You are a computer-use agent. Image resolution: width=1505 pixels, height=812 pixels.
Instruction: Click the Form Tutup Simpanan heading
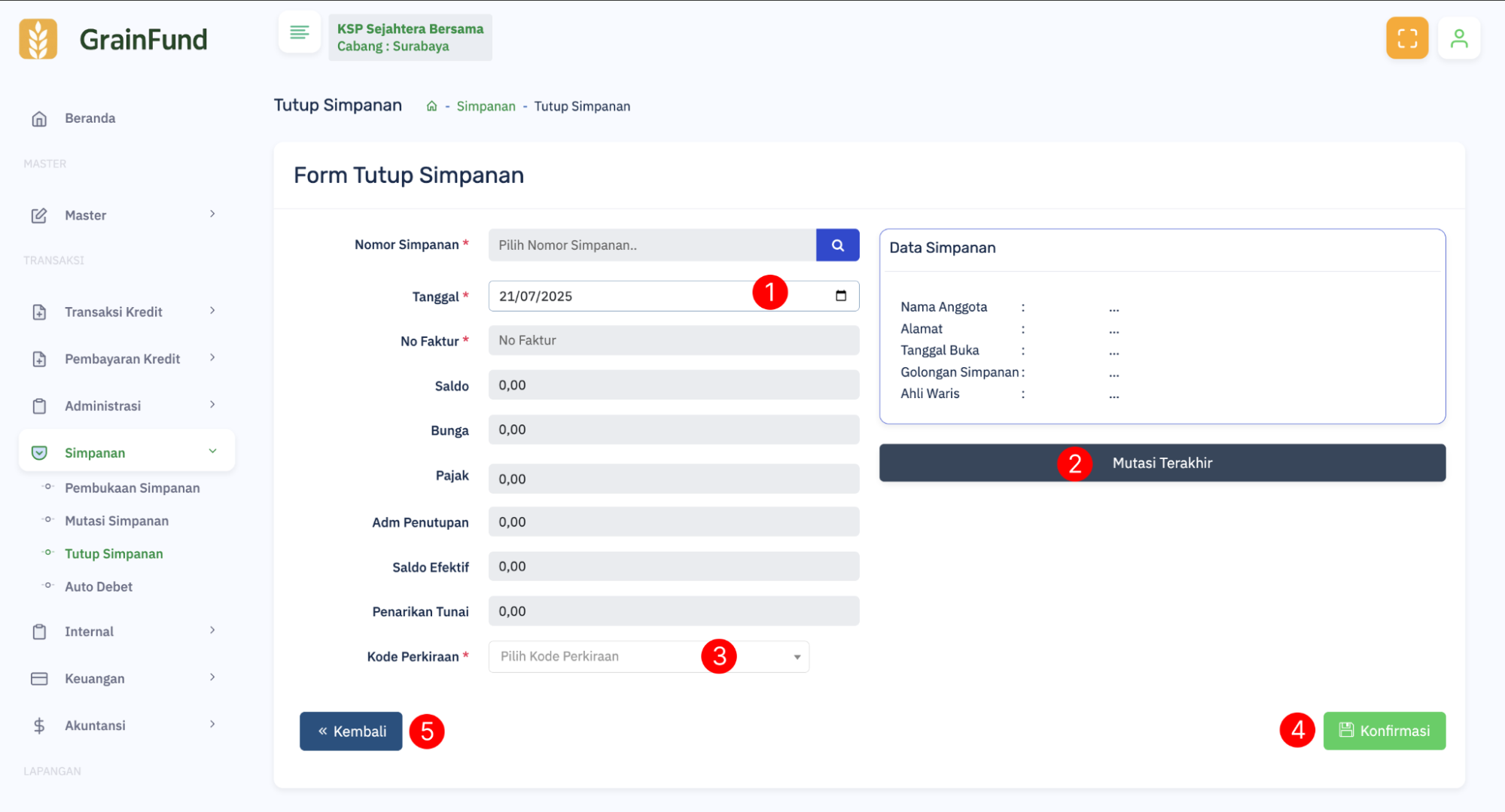click(409, 175)
